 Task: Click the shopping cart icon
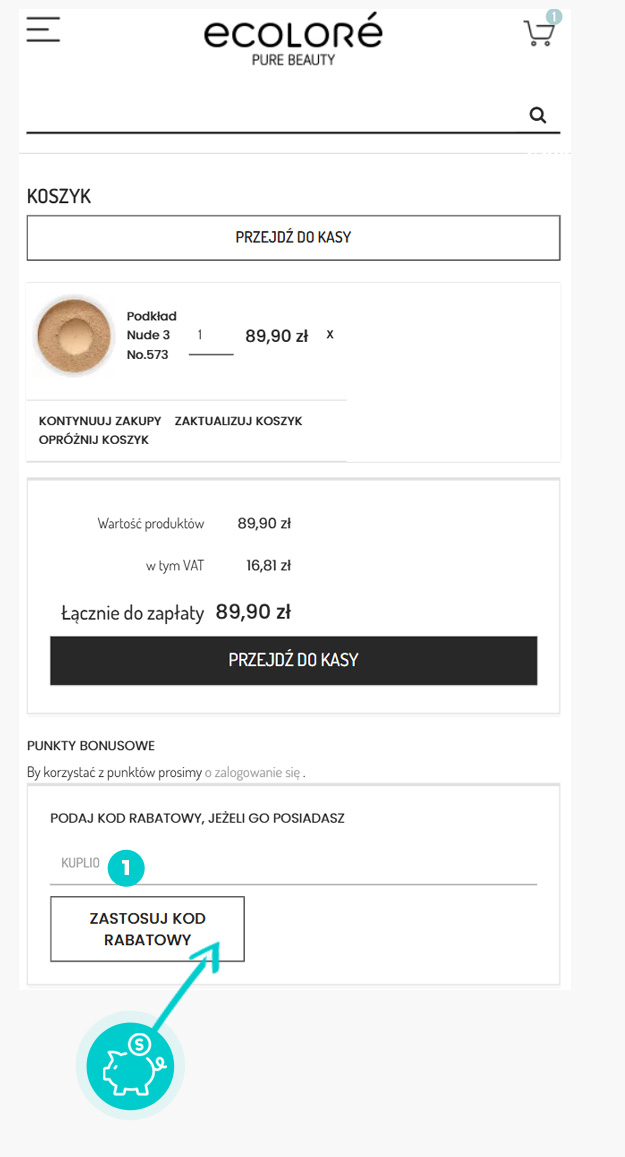pyautogui.click(x=538, y=34)
